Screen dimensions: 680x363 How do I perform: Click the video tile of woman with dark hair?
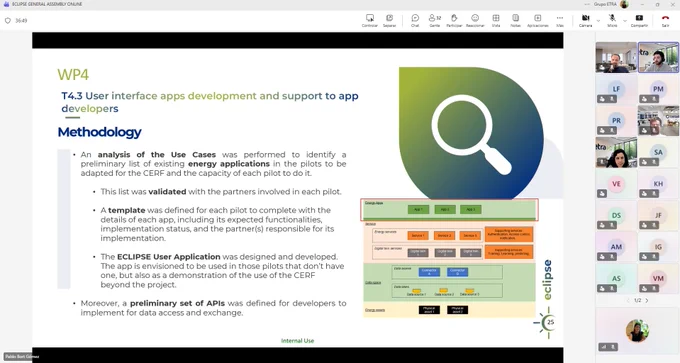point(616,152)
